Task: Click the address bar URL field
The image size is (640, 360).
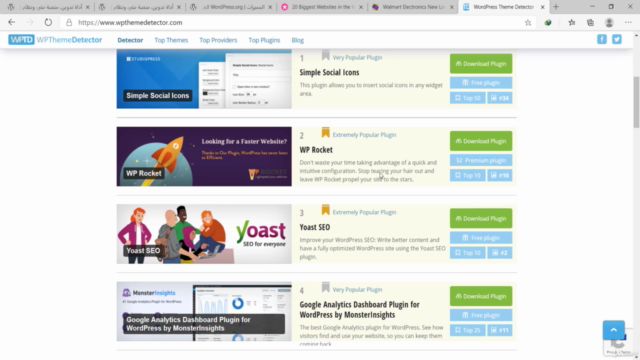Action: pos(294,22)
